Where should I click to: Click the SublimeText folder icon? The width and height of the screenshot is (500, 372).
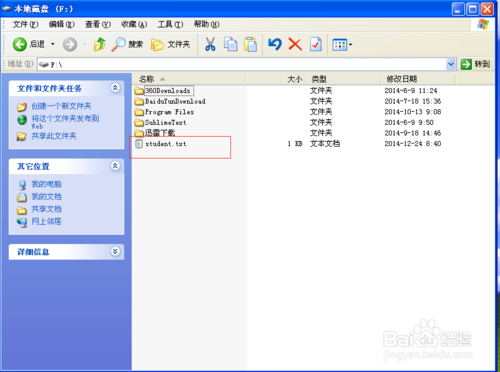(139, 123)
